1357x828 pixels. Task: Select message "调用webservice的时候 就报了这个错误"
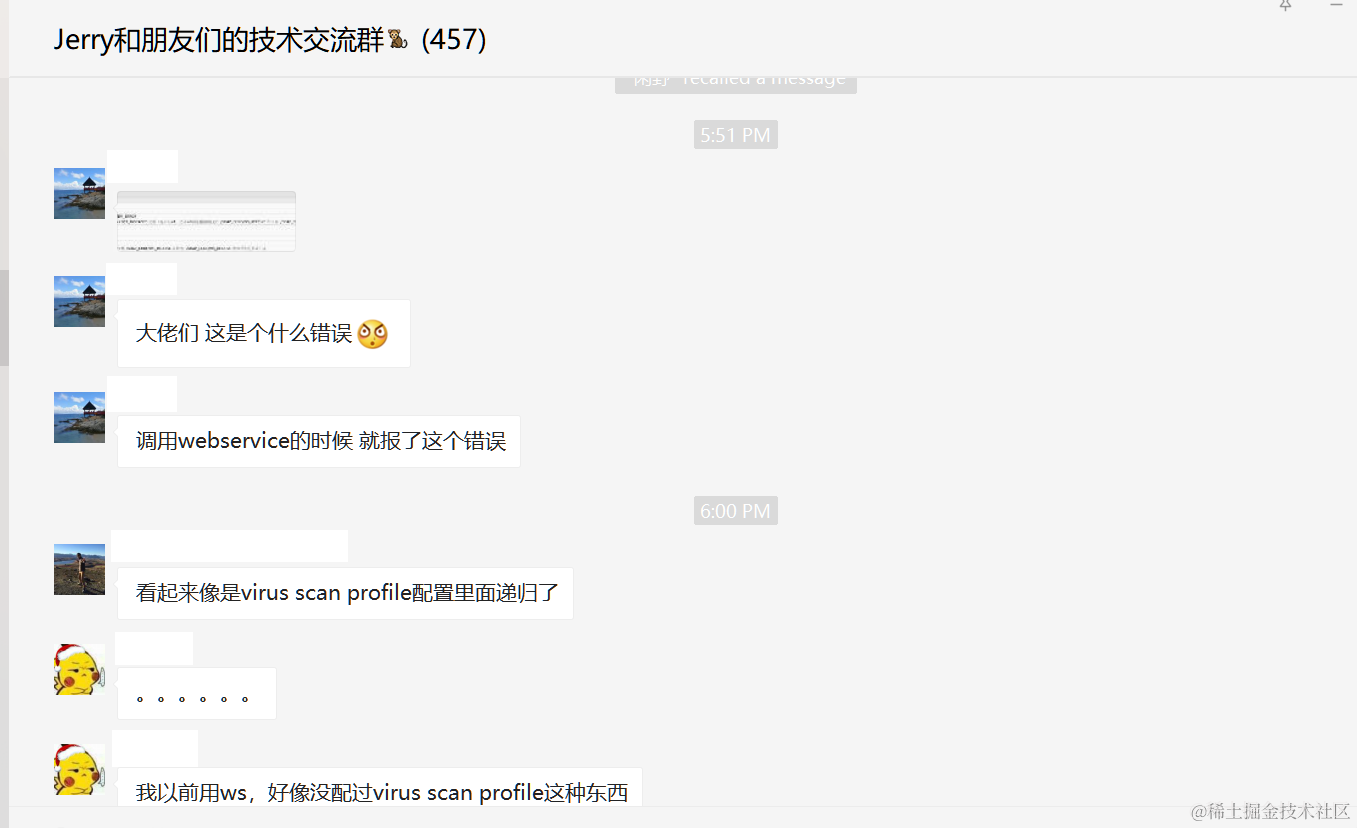pyautogui.click(x=319, y=442)
